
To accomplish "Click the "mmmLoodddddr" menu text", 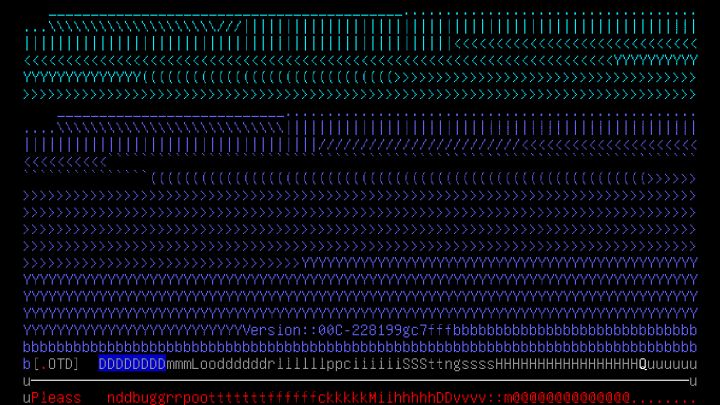I will point(221,364).
